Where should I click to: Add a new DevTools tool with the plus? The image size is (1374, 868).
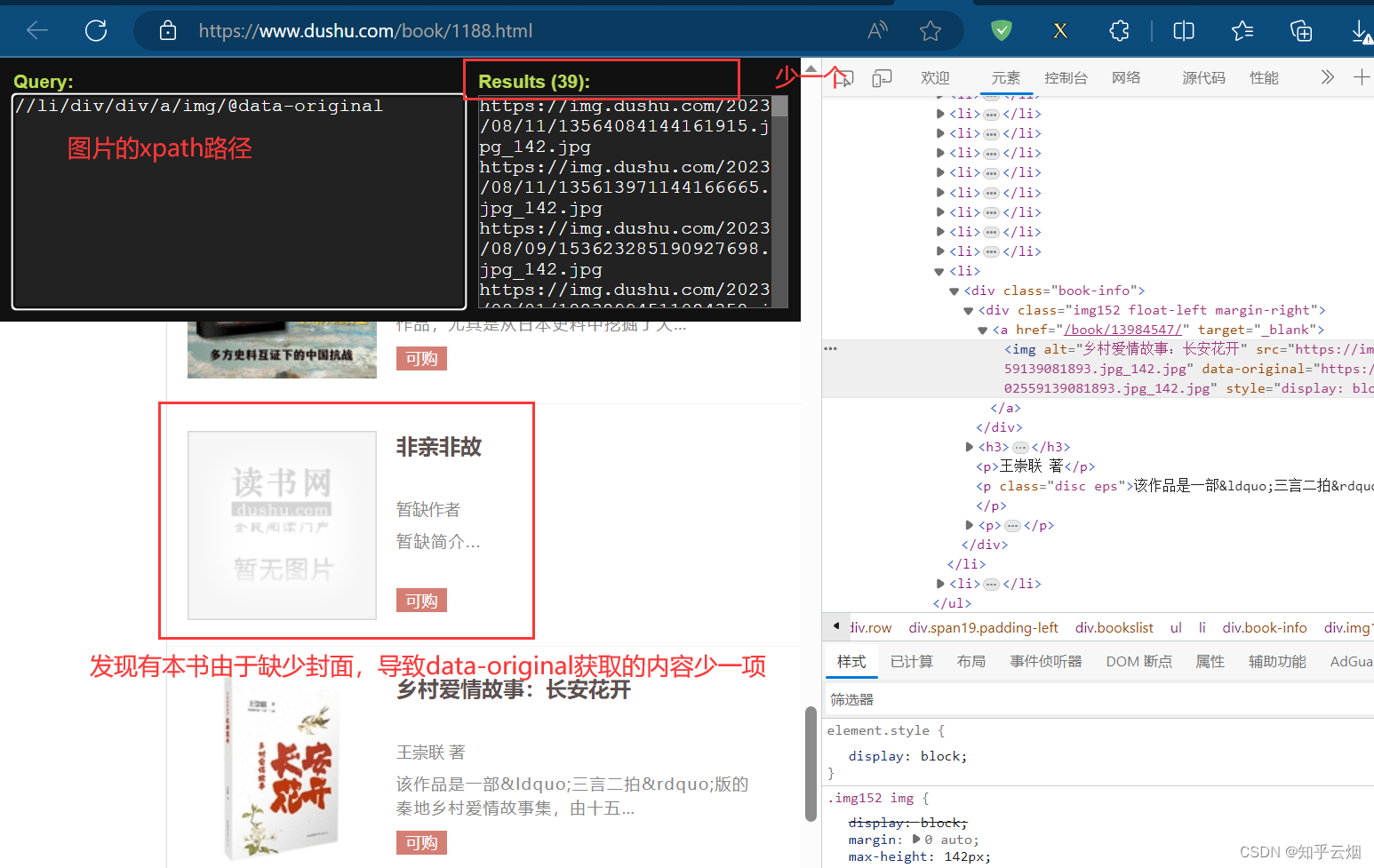[1362, 77]
